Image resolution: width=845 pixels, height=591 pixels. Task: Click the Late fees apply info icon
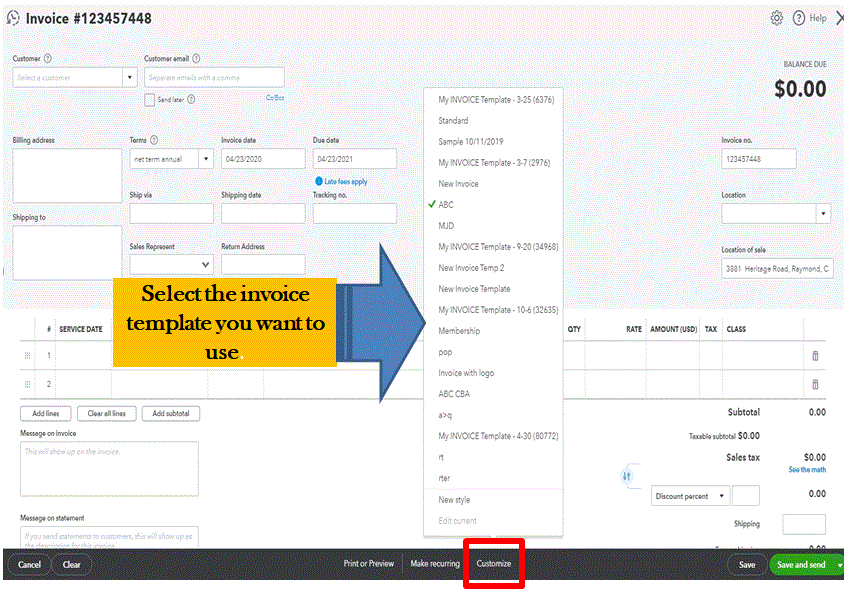(319, 182)
